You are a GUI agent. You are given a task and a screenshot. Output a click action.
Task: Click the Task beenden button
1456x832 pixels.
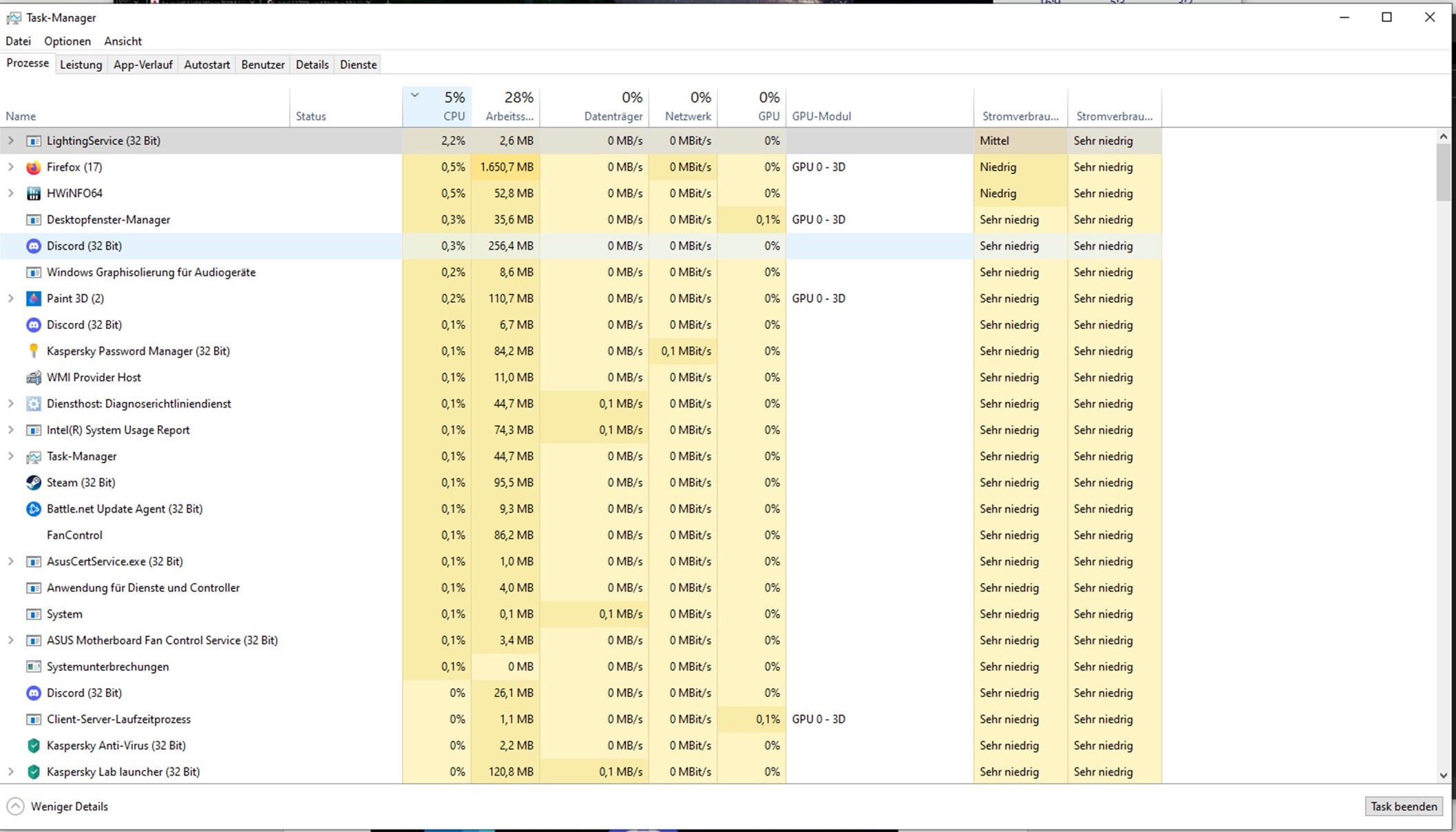coord(1403,807)
